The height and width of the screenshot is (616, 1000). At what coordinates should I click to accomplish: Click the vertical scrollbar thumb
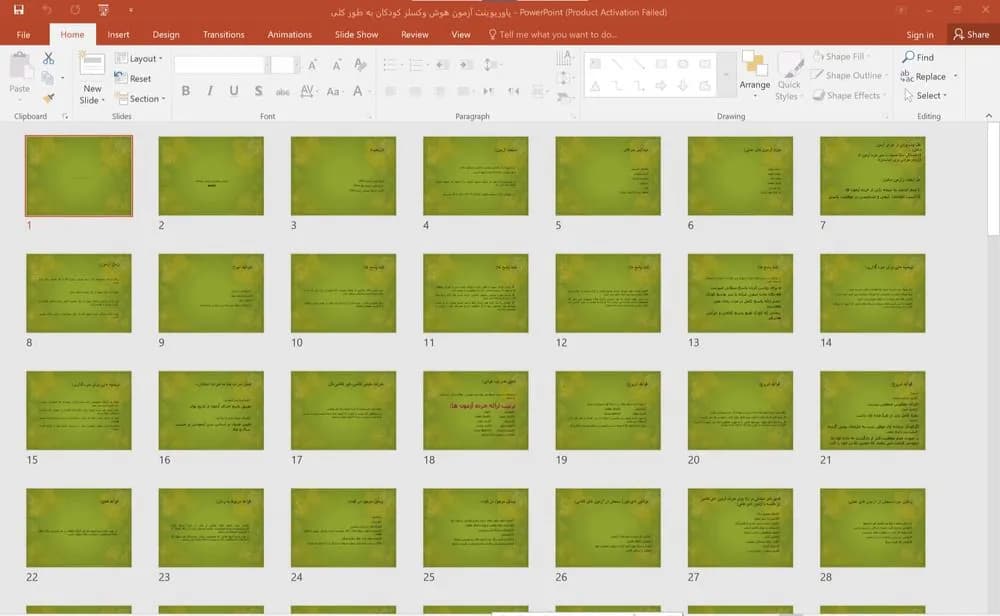pyautogui.click(x=993, y=179)
